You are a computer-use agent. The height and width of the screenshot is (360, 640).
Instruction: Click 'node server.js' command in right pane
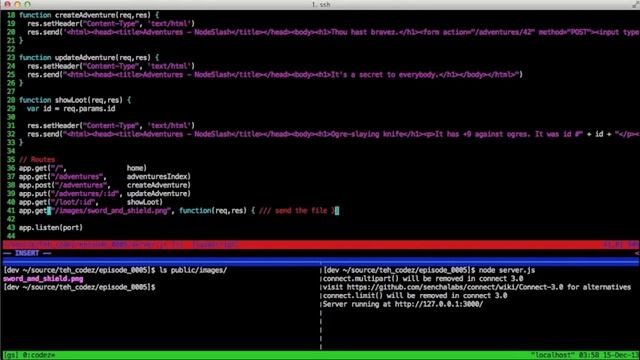tap(507, 270)
